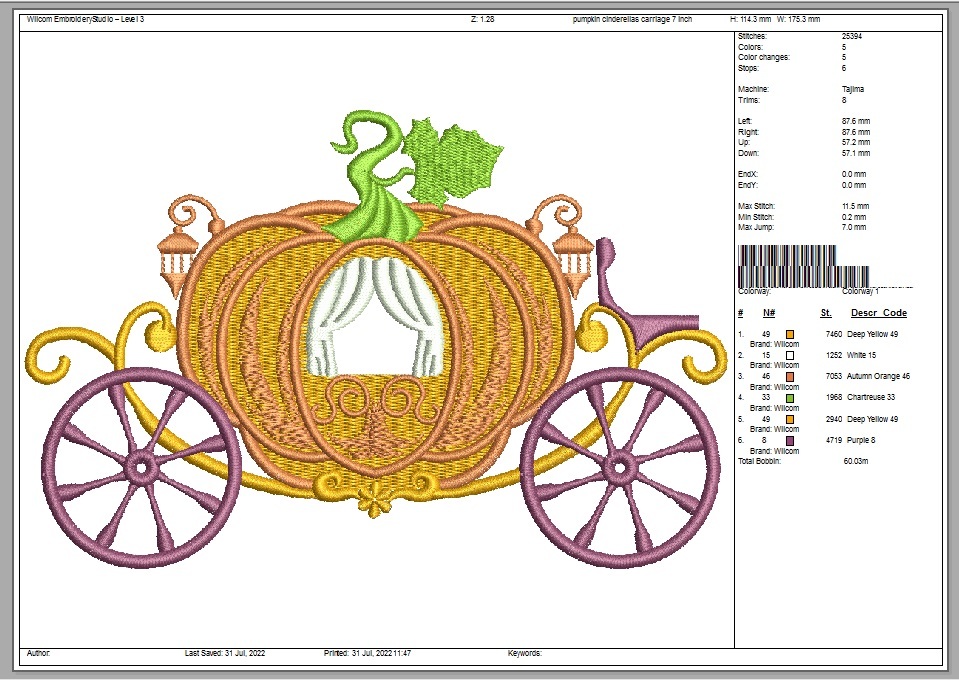Select the stitch count '2940' in row 5
Viewport: 959px width, 681px height.
[834, 420]
